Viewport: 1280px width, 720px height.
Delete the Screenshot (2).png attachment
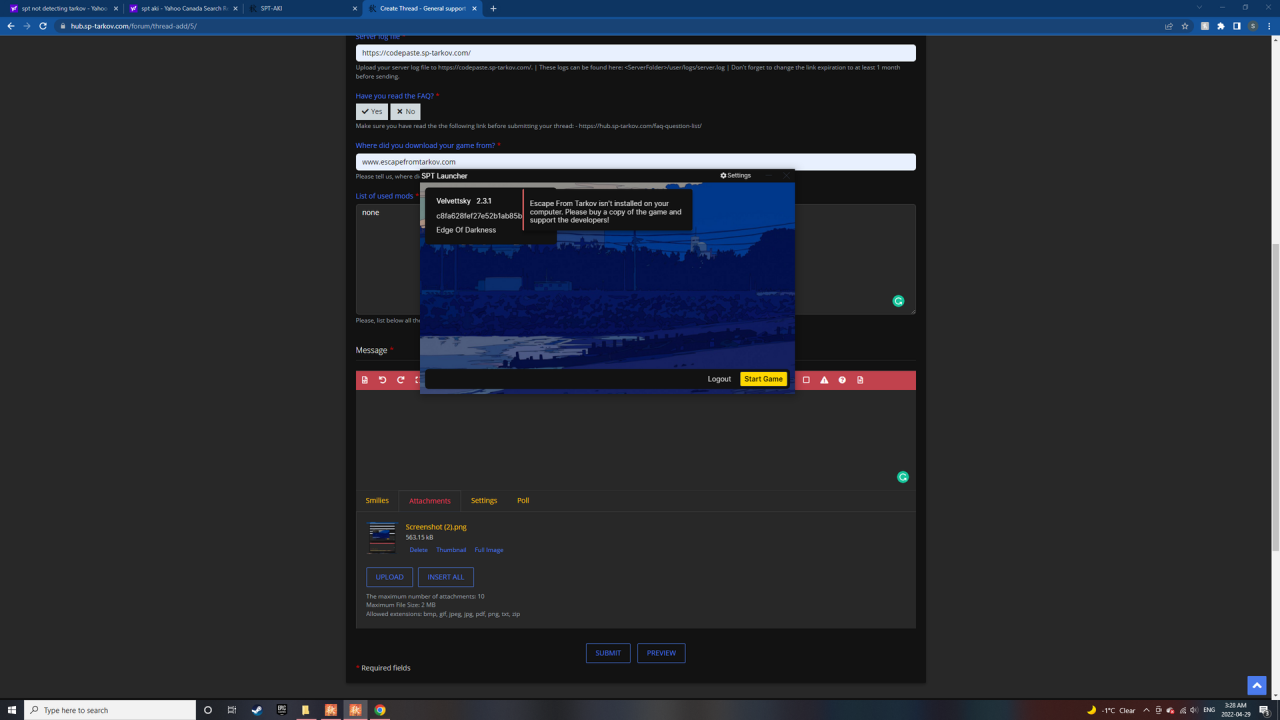(x=419, y=550)
